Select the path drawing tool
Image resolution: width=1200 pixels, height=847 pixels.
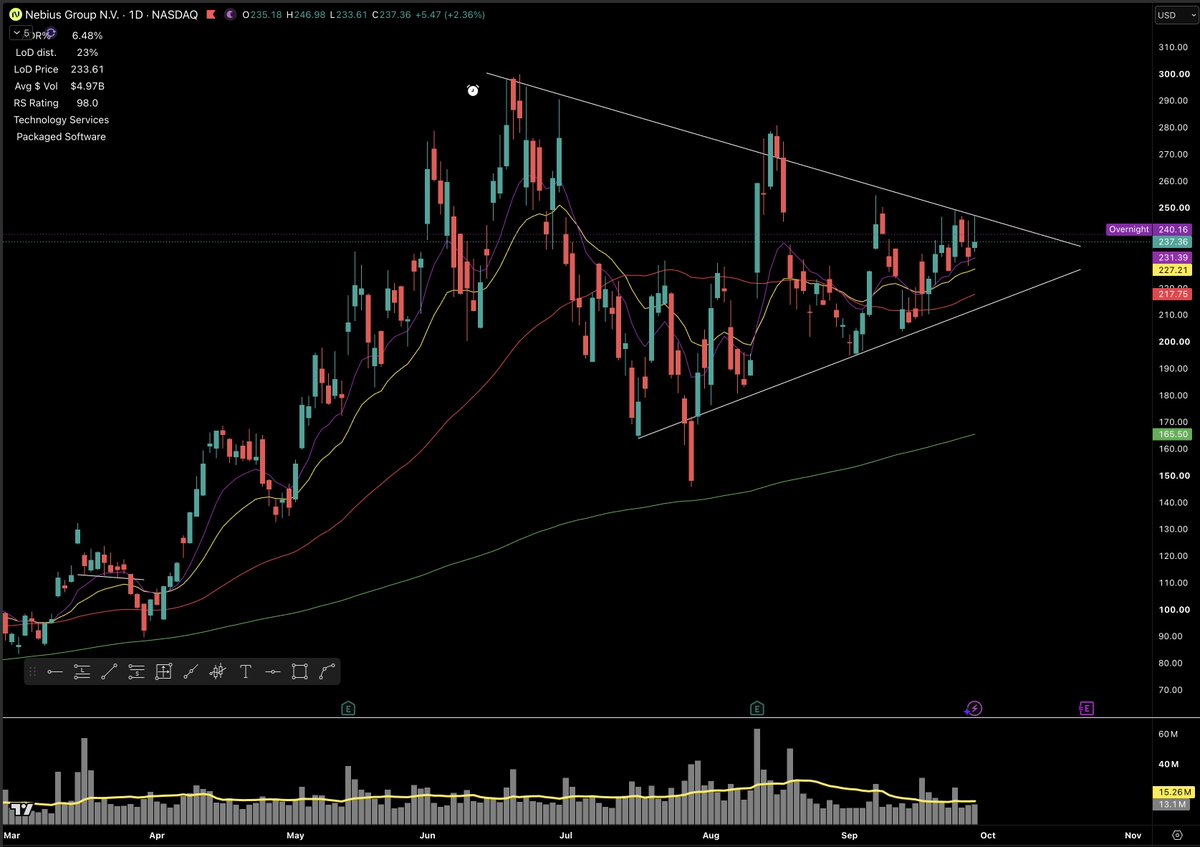[x=327, y=672]
